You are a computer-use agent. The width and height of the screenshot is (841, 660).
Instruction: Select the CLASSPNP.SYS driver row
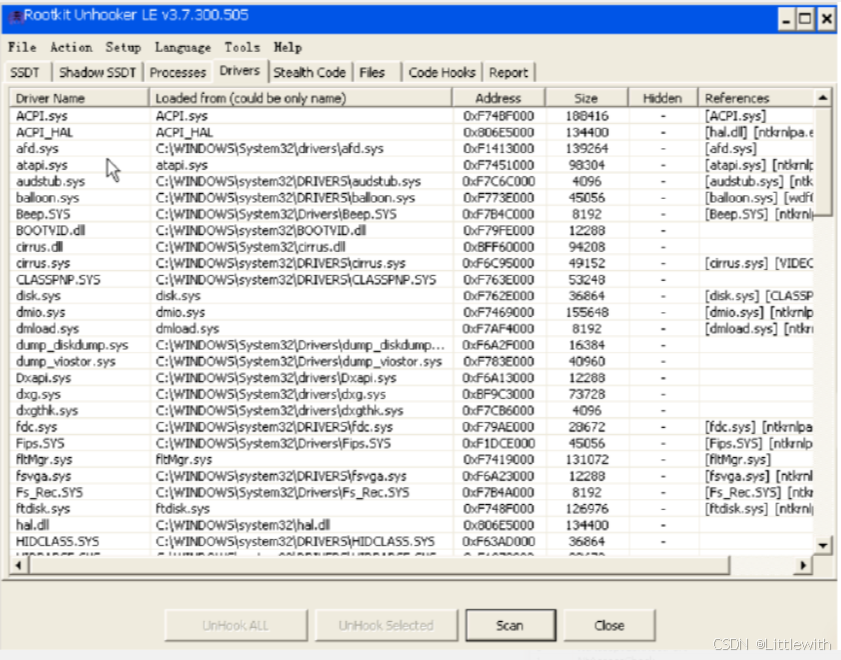pos(411,280)
